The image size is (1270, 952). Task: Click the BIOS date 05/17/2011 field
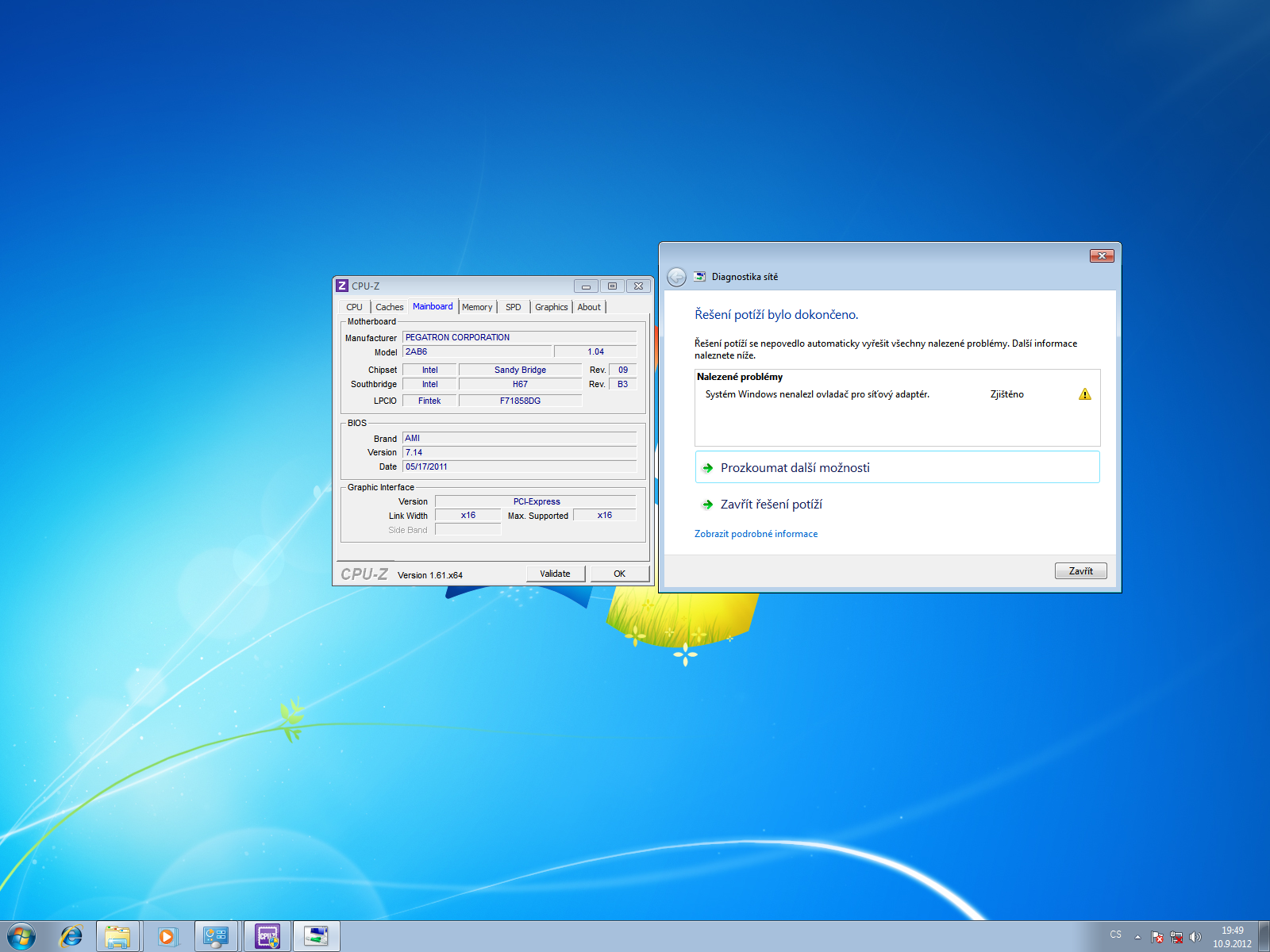tap(519, 466)
